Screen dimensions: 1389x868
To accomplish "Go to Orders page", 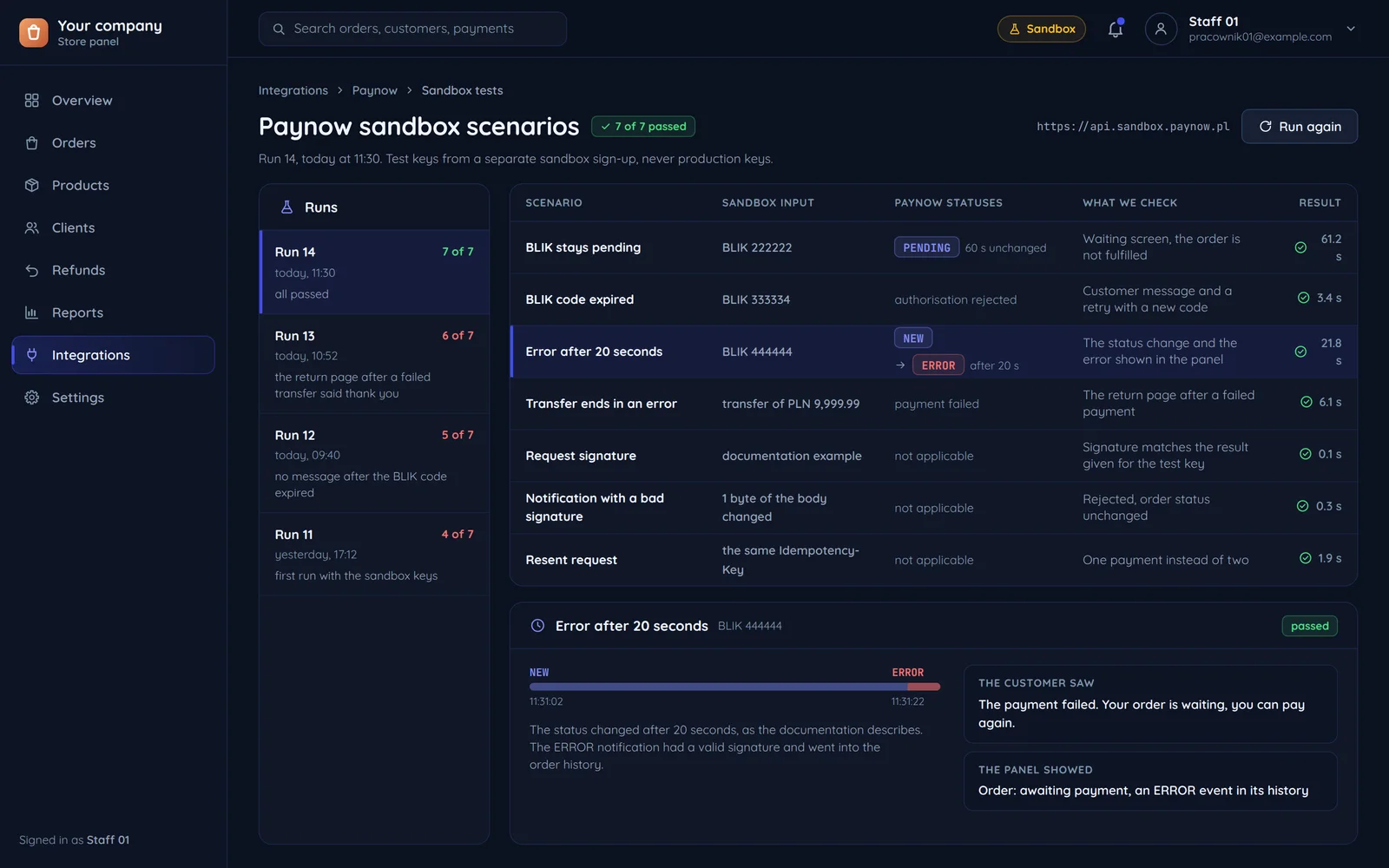I will coord(113,143).
